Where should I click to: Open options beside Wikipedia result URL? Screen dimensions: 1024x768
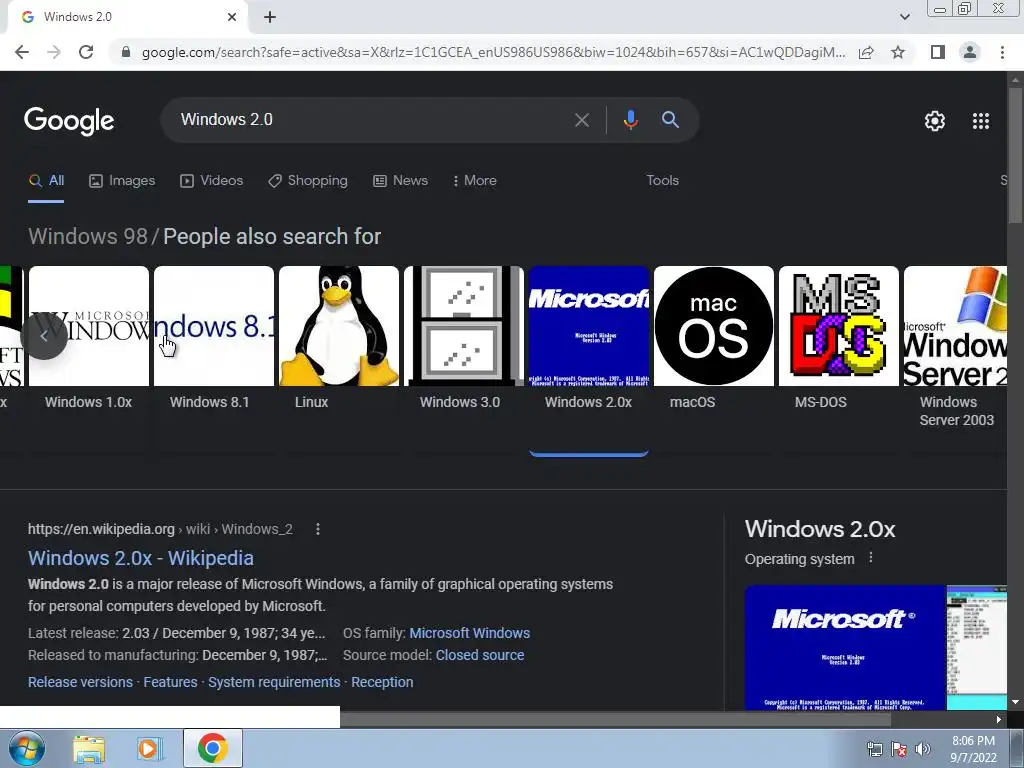click(318, 529)
